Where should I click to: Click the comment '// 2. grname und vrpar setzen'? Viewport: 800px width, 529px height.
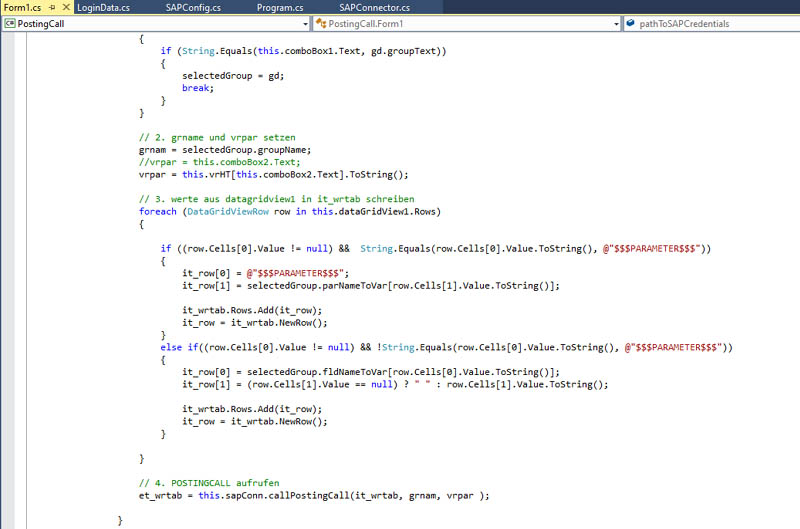coord(217,137)
